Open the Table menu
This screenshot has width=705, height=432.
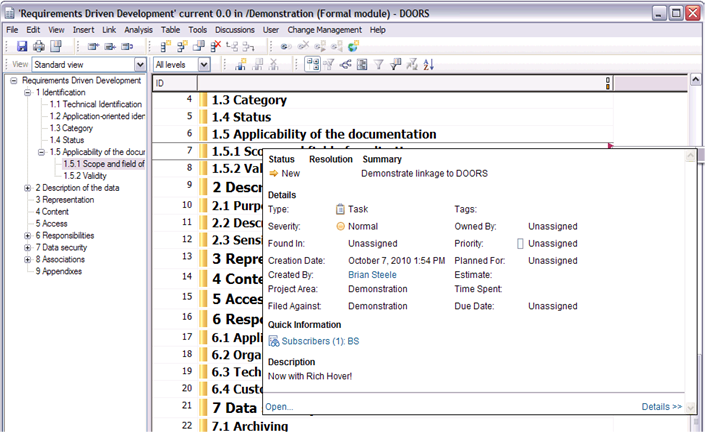(x=170, y=30)
